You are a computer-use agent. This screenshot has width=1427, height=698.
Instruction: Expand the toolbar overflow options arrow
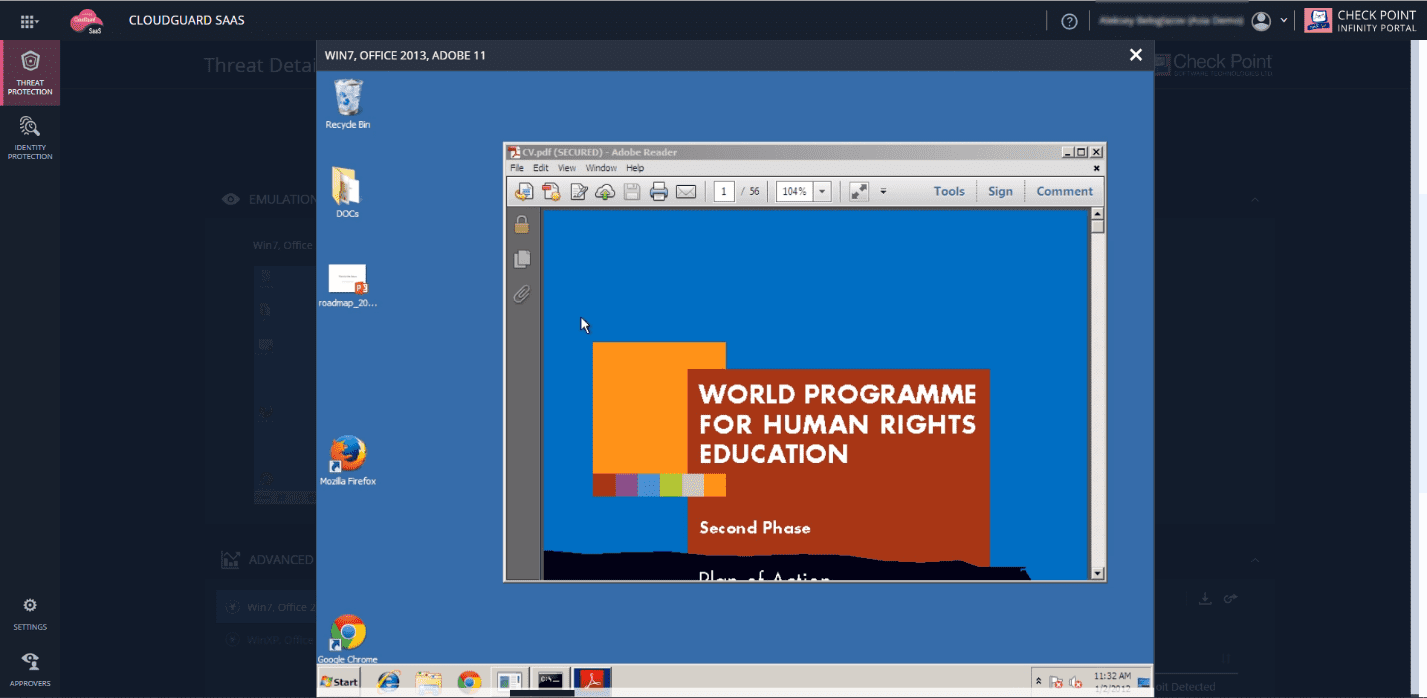pyautogui.click(x=883, y=192)
